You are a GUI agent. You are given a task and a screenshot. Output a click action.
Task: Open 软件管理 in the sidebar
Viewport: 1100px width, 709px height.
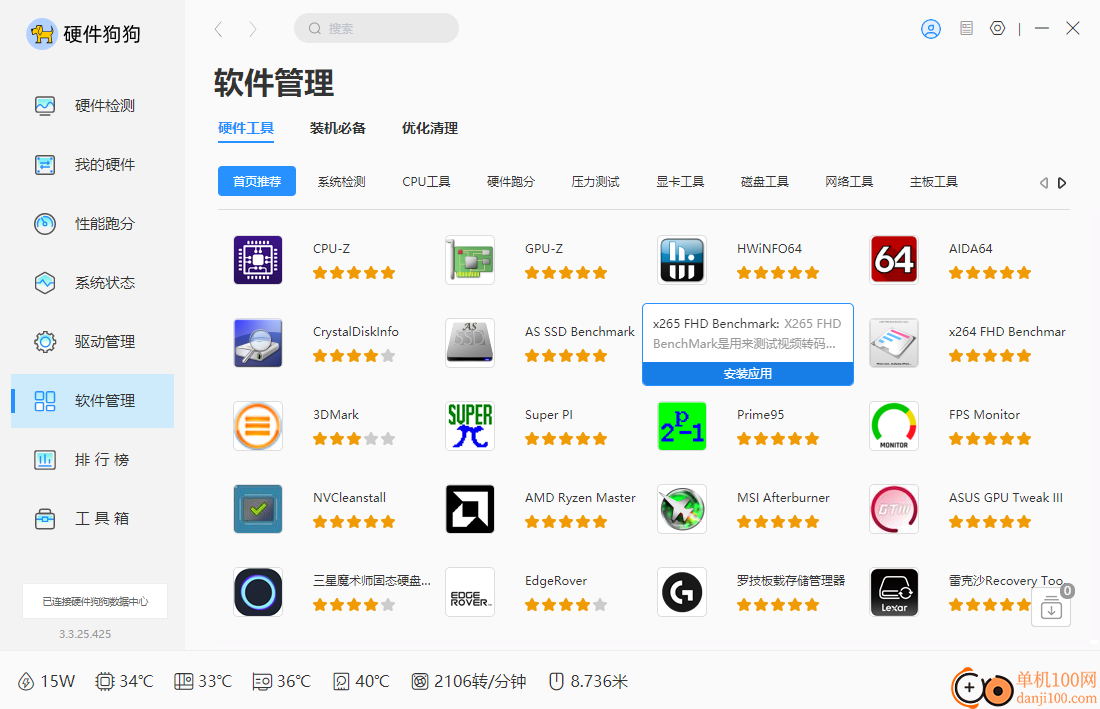[x=93, y=400]
